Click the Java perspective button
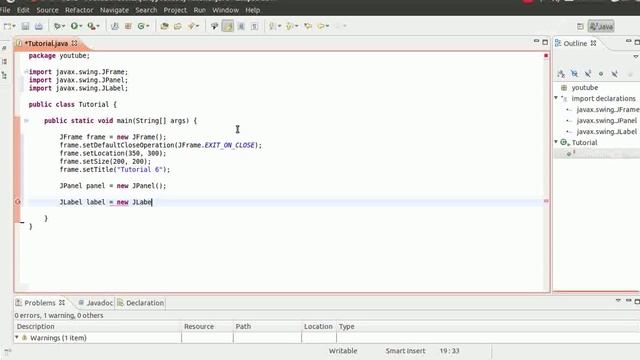The width and height of the screenshot is (640, 360). pos(601,27)
